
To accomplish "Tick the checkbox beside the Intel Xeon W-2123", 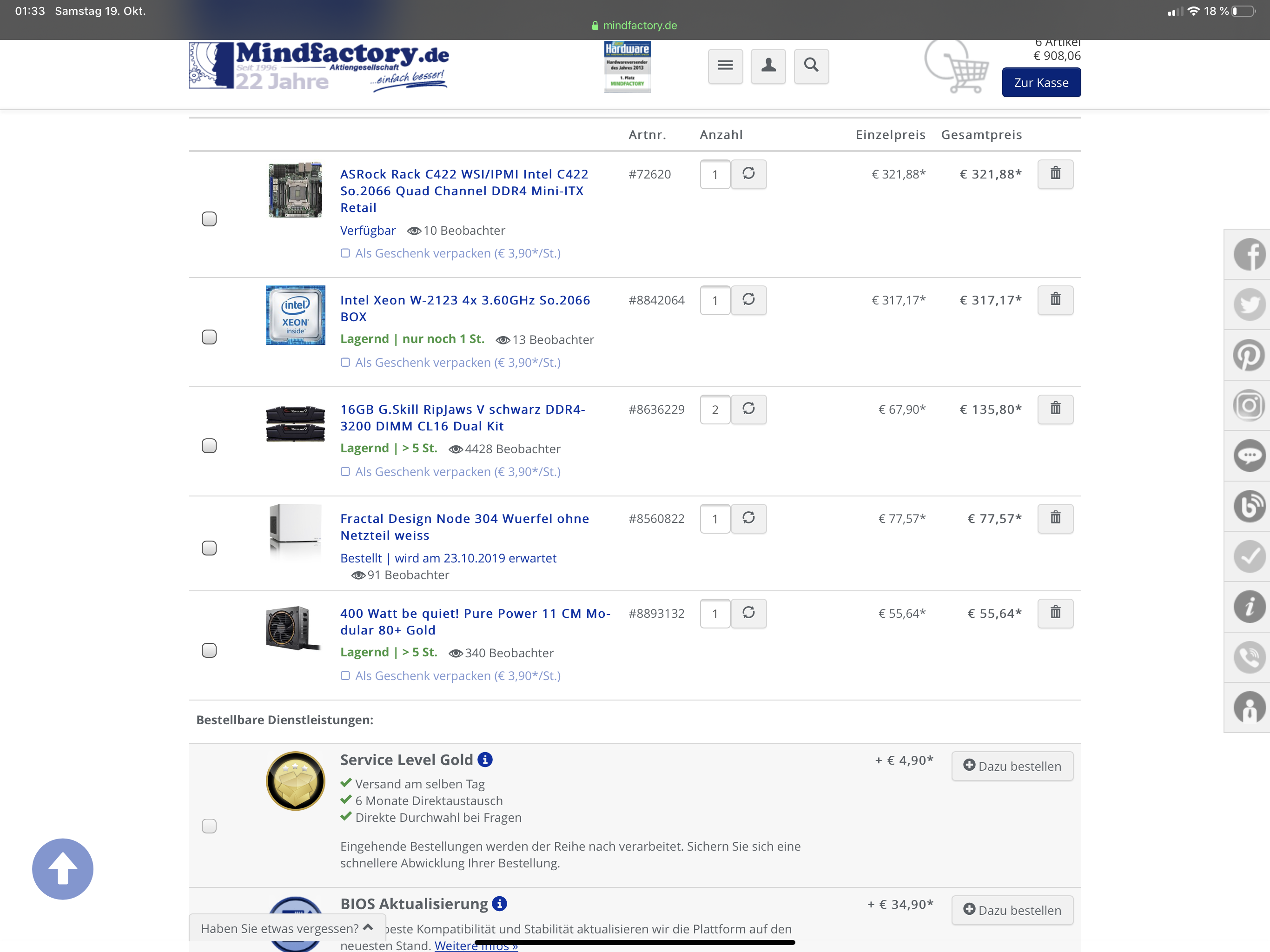I will 209,337.
